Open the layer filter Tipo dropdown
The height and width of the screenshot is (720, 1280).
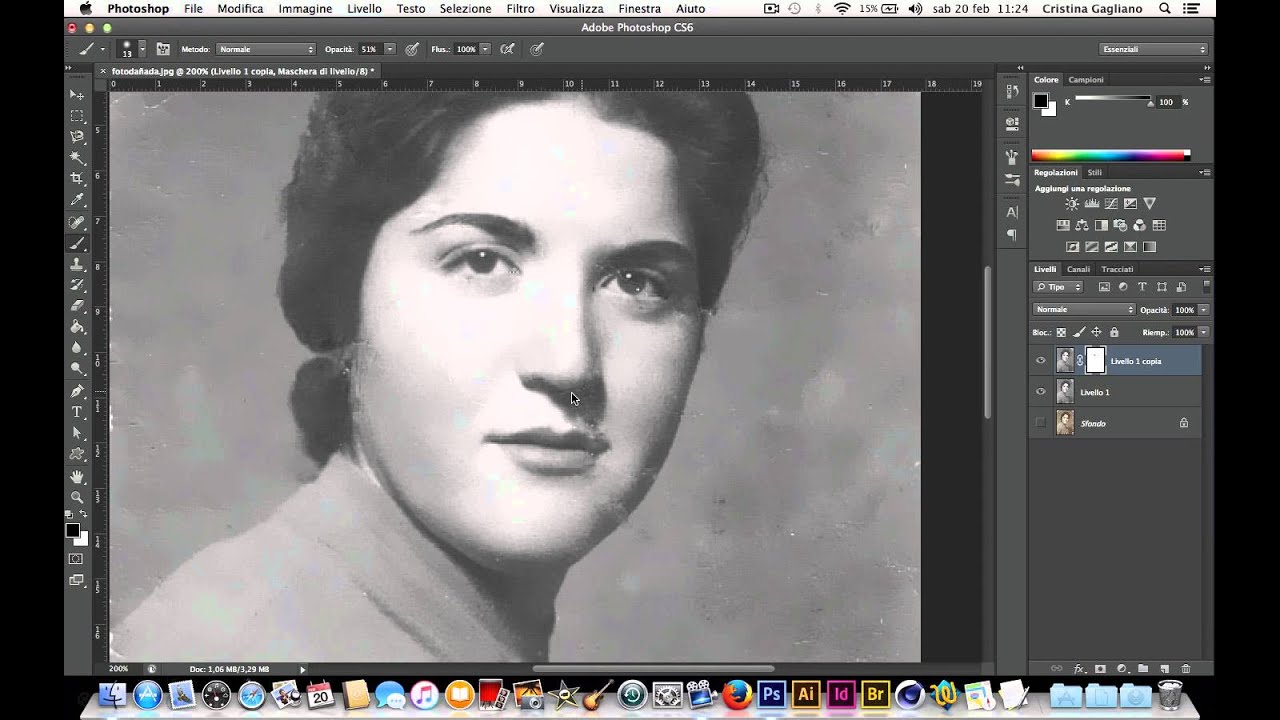1060,287
